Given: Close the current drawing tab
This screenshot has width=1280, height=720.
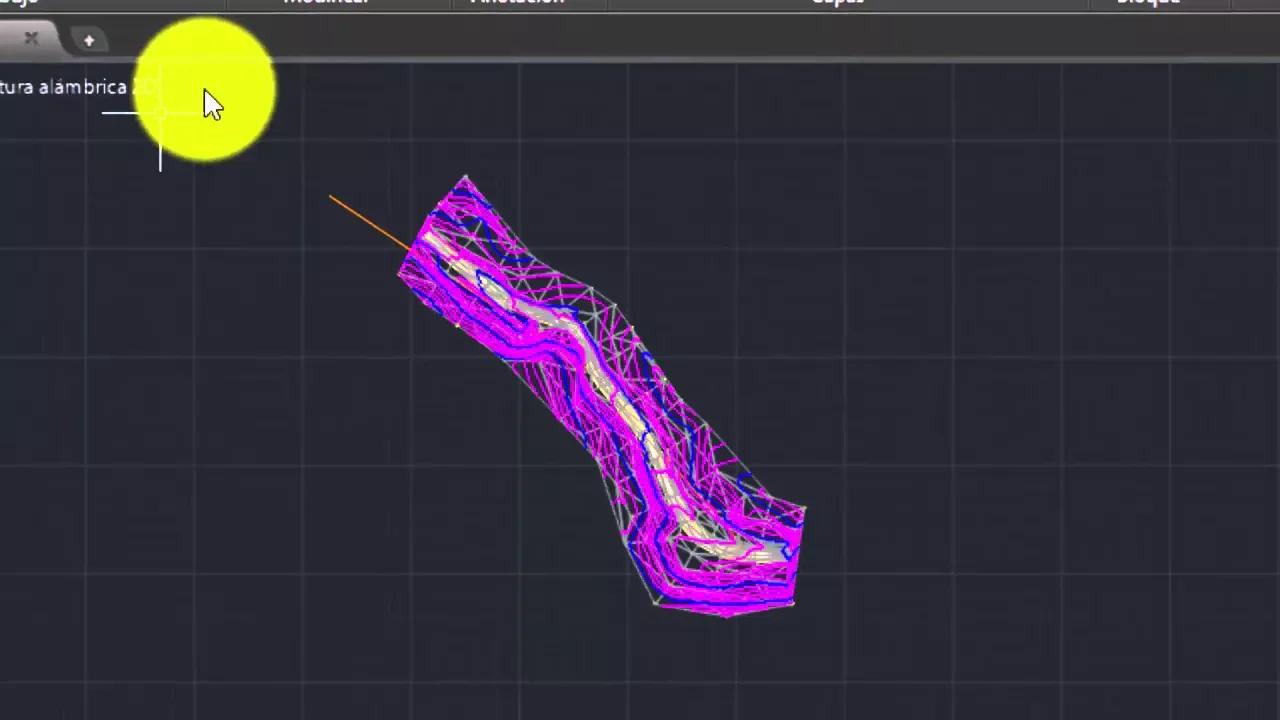Looking at the screenshot, I should tap(31, 39).
